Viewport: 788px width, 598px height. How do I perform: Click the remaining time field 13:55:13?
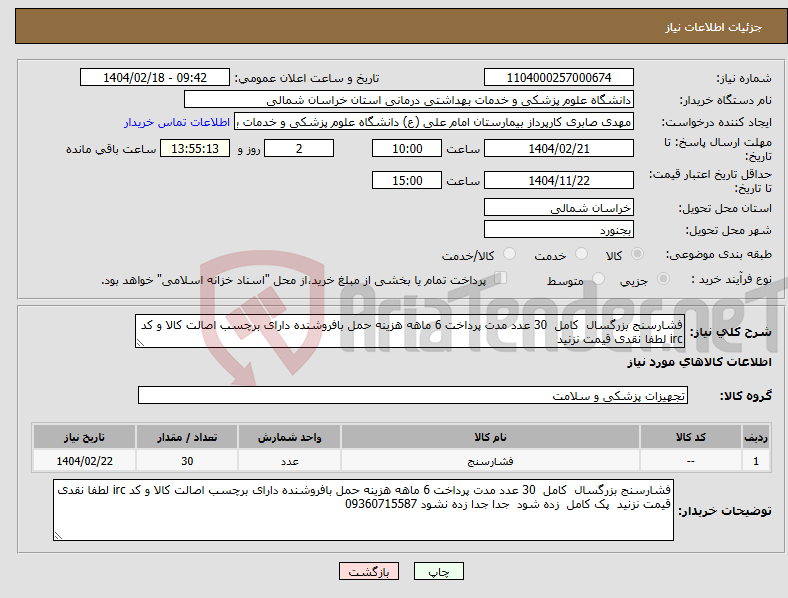pos(195,149)
